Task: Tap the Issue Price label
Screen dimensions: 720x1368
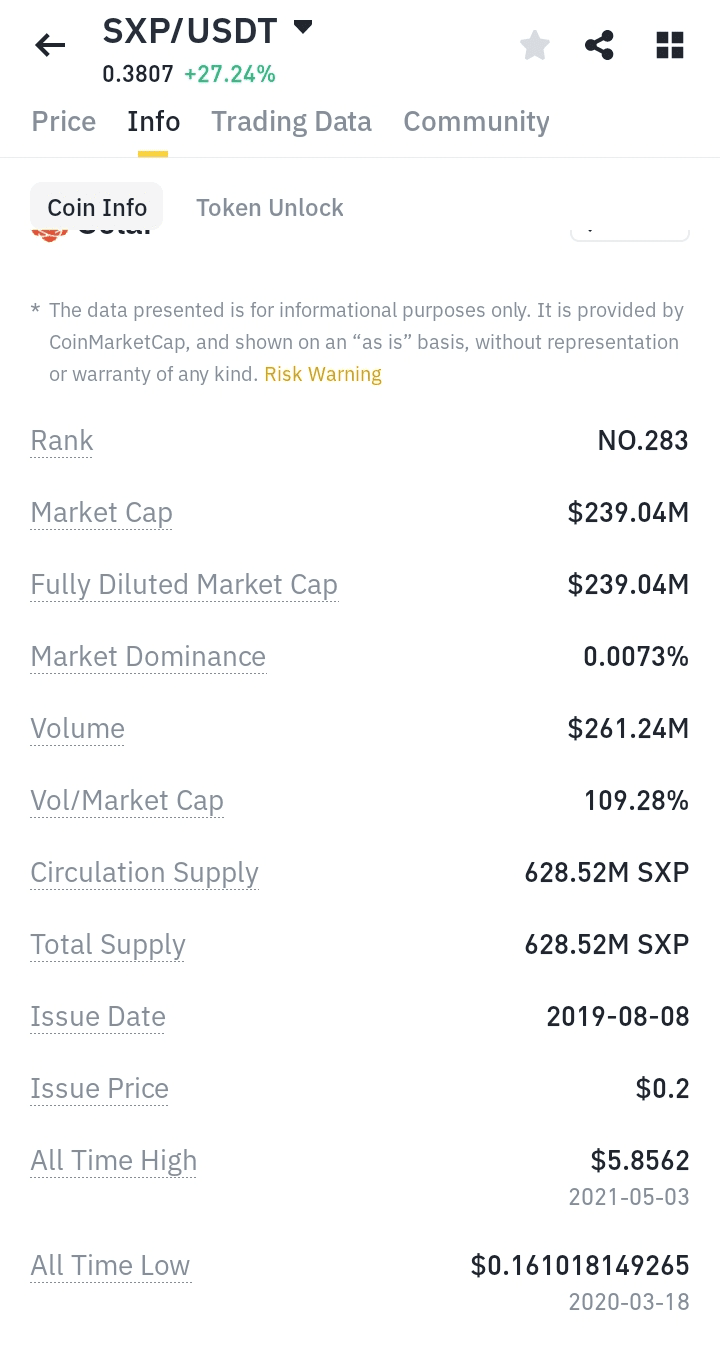Action: point(100,1089)
